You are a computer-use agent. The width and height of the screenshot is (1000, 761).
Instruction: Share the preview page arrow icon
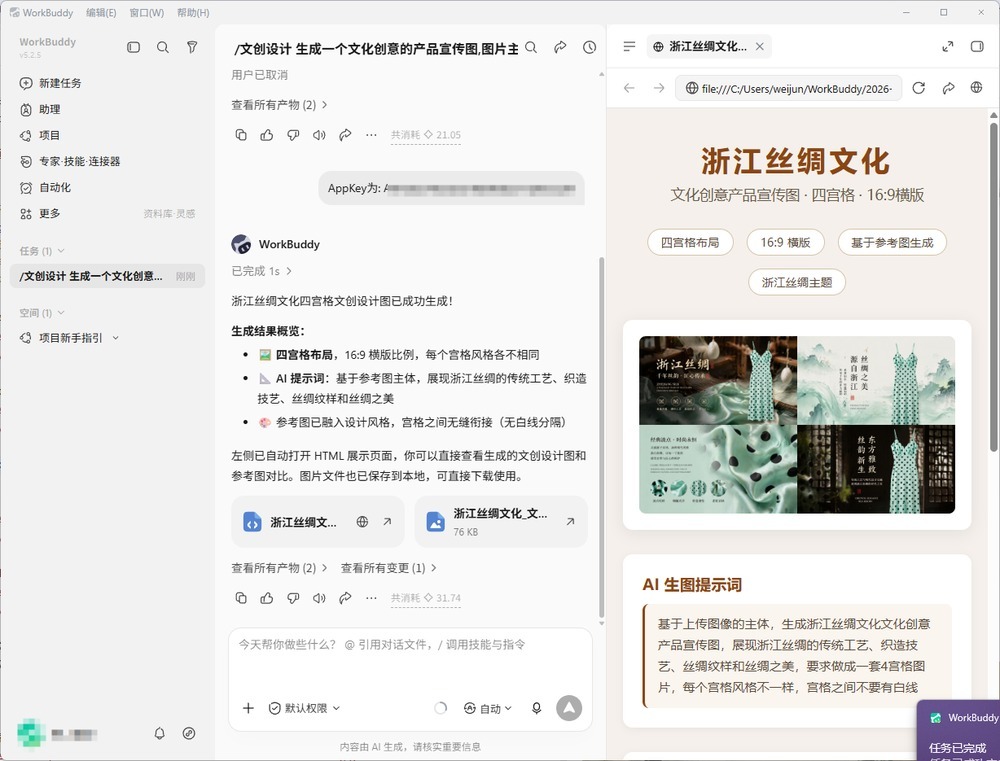coord(948,88)
